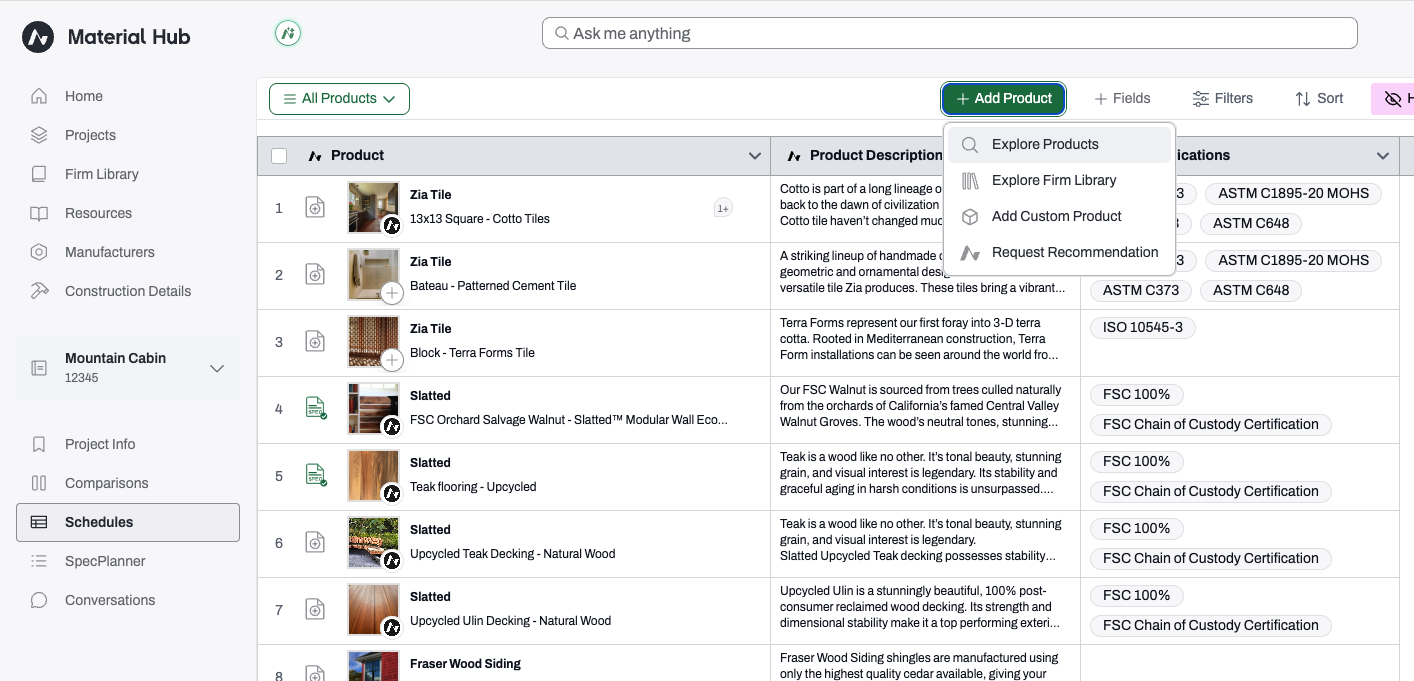Click the Ask me anything search field
The height and width of the screenshot is (681, 1414).
tap(949, 33)
